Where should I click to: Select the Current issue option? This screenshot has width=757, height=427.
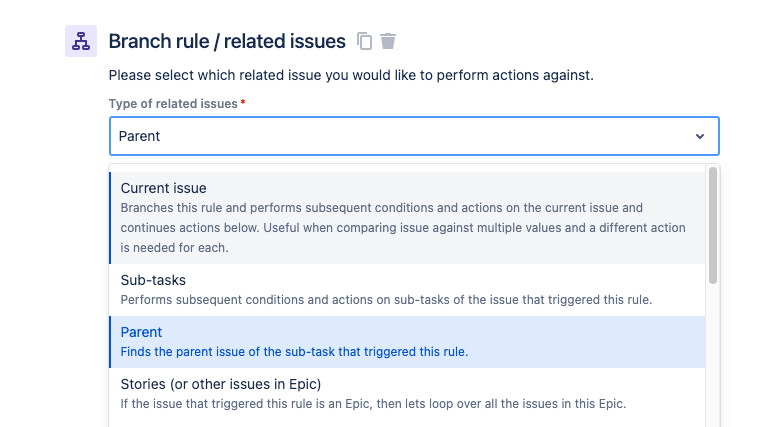coord(407,218)
